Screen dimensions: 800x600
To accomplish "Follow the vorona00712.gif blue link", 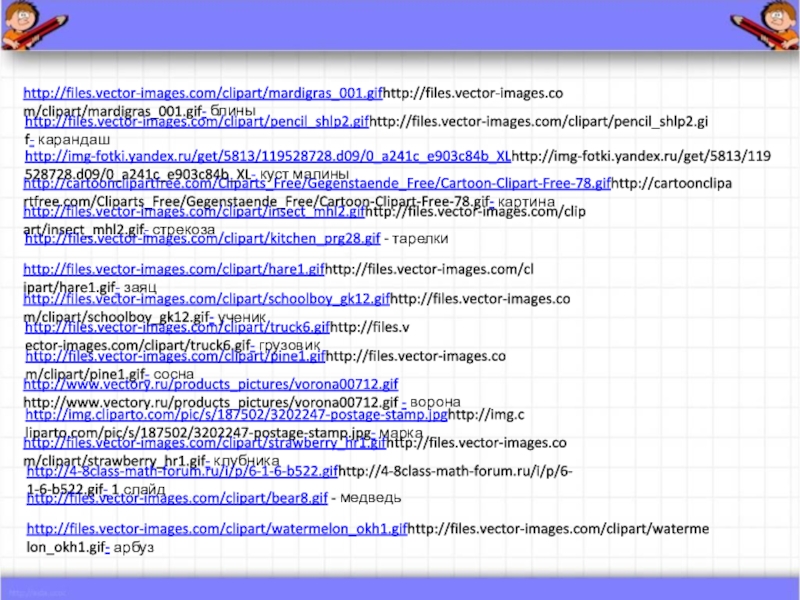I will pyautogui.click(x=211, y=384).
